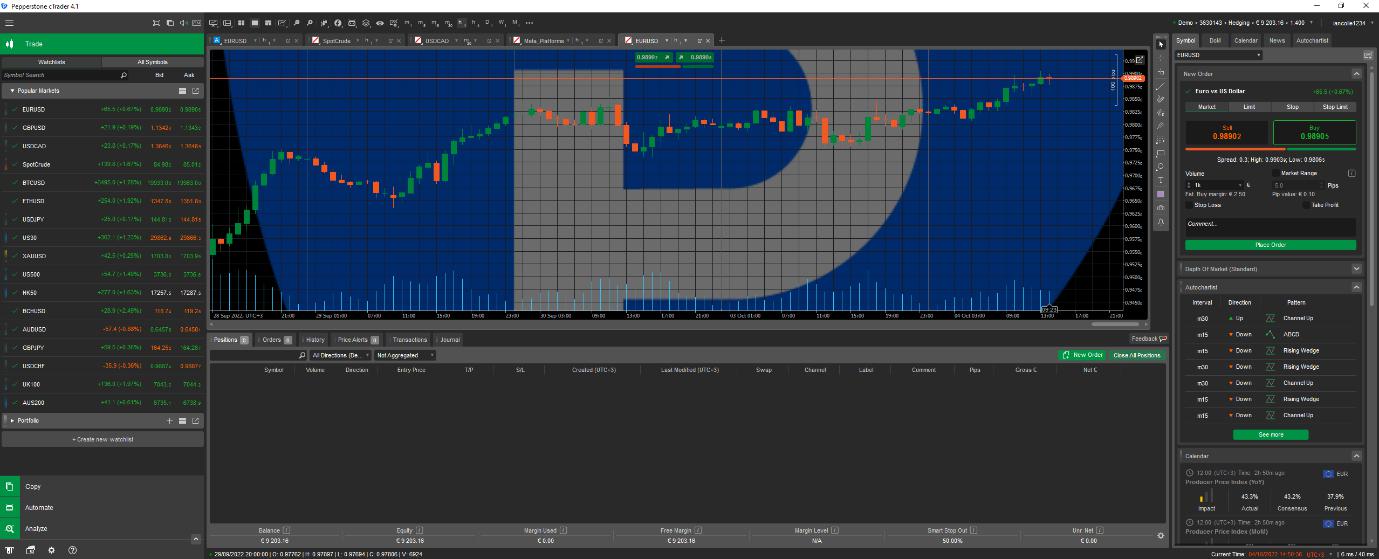Open the Calendar tab in right panel
The width and height of the screenshot is (1379, 559).
tap(1245, 41)
